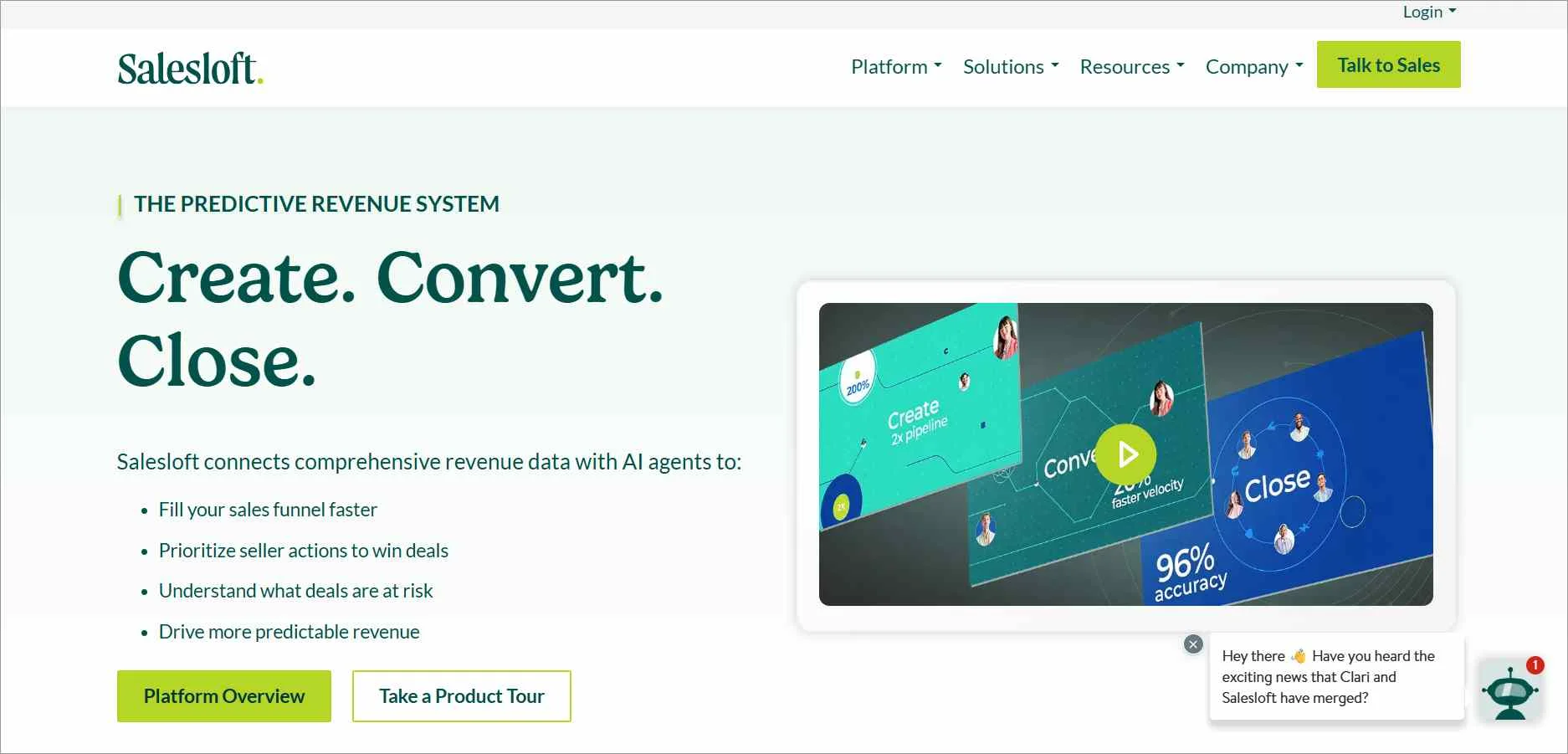The height and width of the screenshot is (754, 1568).
Task: Dismiss the chat popup message
Action: tap(1193, 644)
